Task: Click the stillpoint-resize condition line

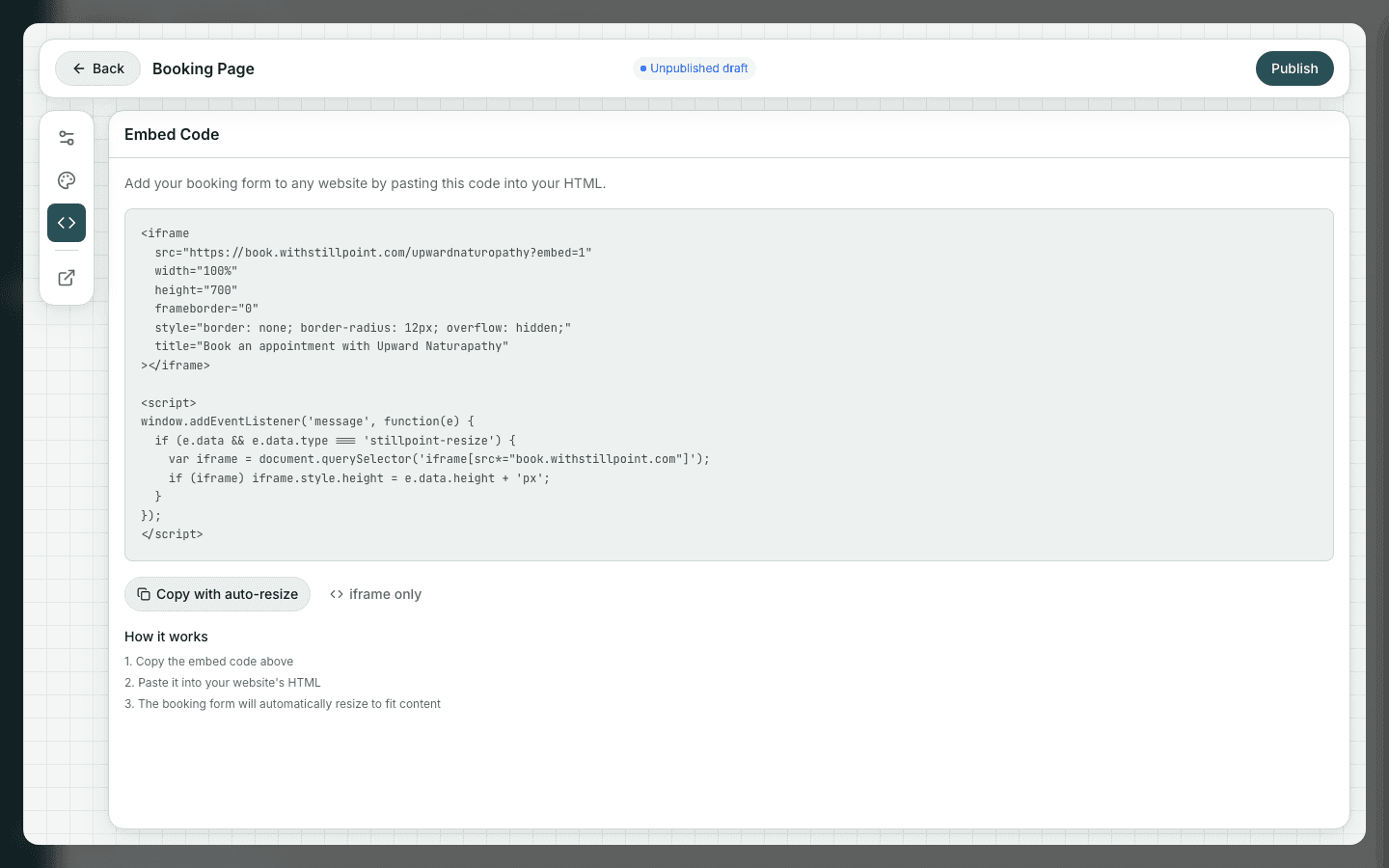Action: [335, 441]
